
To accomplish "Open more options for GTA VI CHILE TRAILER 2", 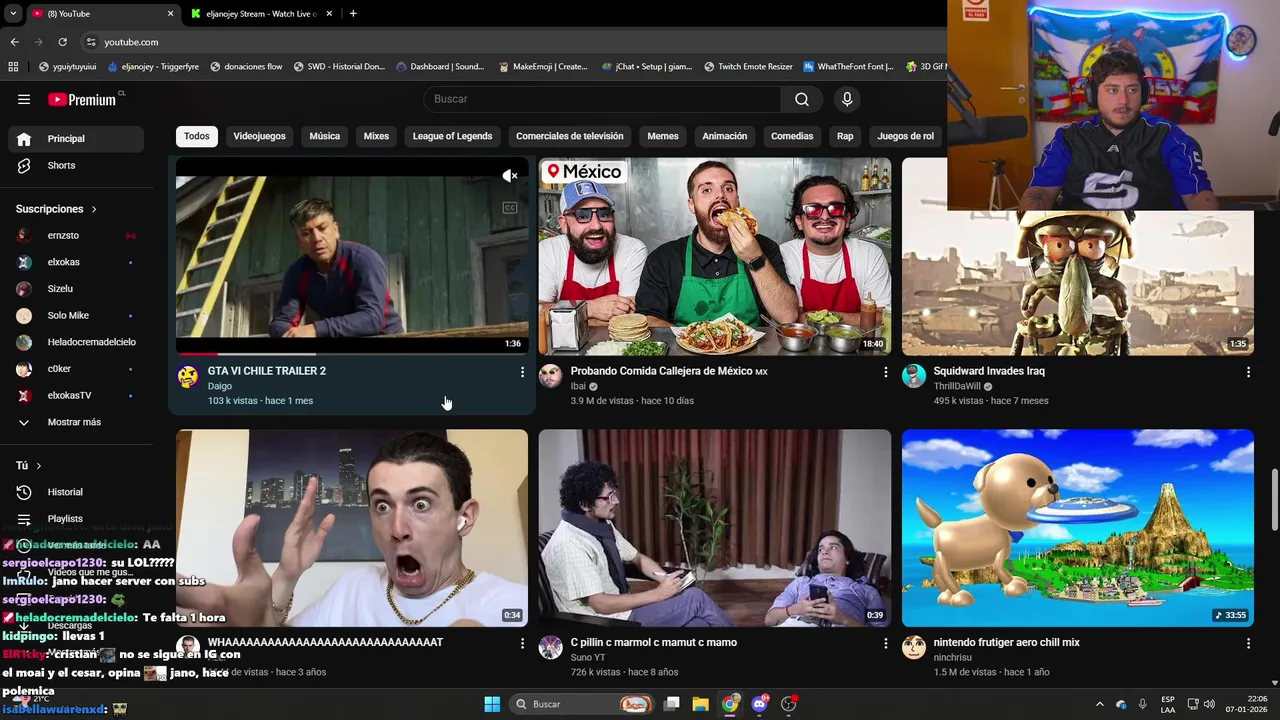I will tap(522, 372).
